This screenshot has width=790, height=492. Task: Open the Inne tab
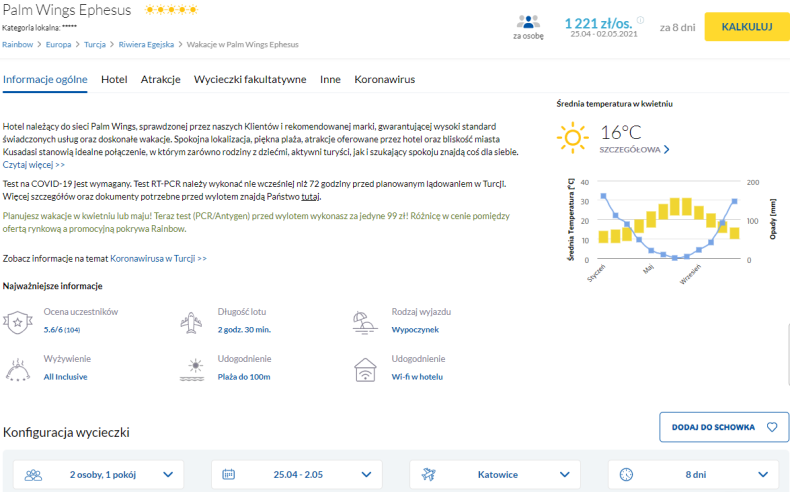click(330, 79)
